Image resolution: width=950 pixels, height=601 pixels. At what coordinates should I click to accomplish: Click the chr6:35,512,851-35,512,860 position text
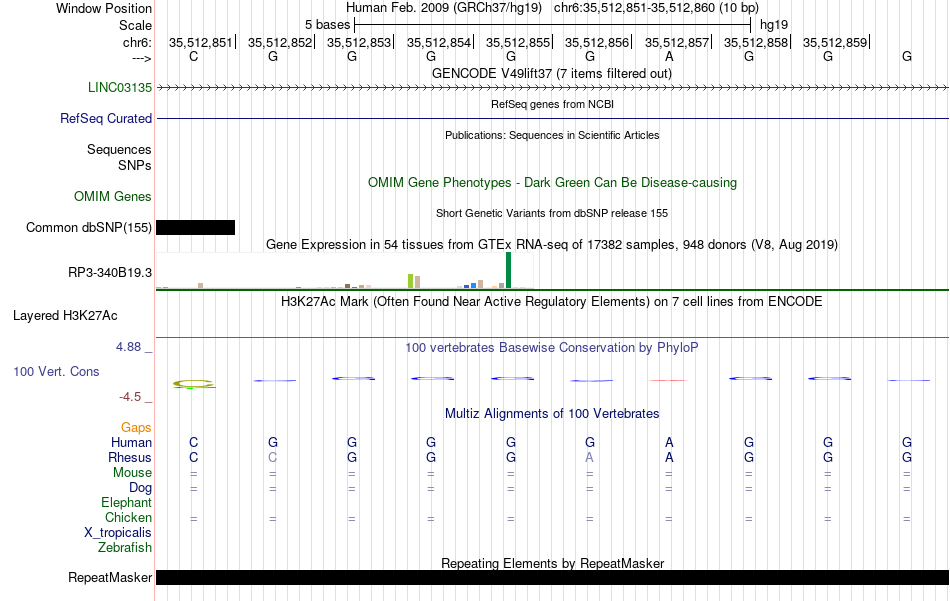(x=656, y=8)
